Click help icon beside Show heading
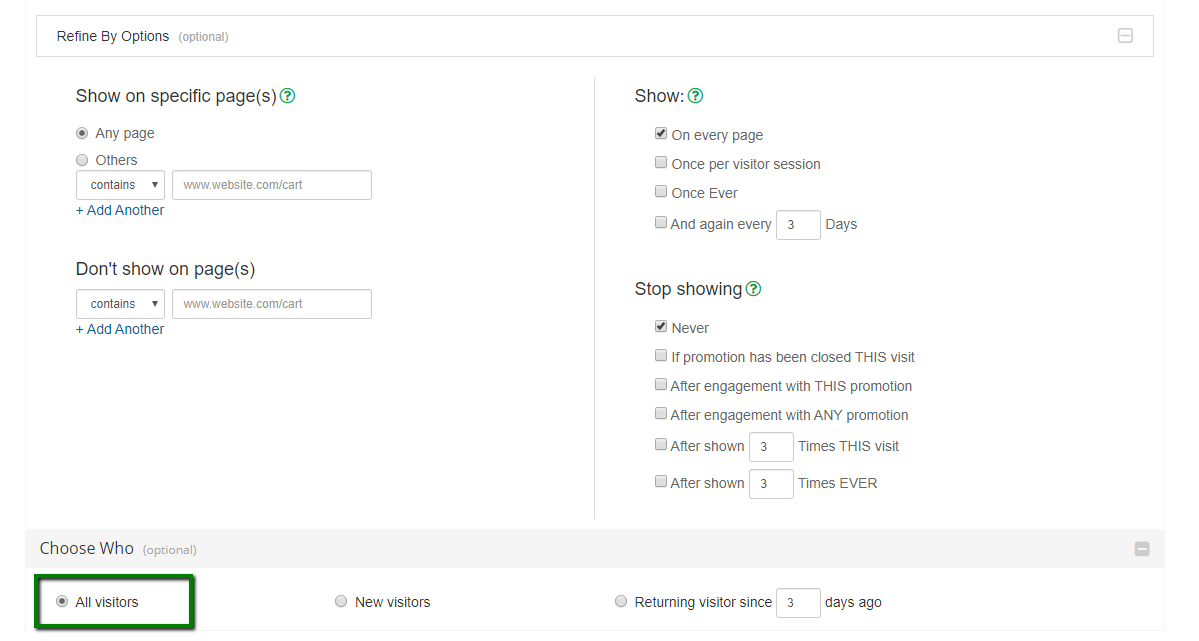The height and width of the screenshot is (641, 1199). coord(696,97)
